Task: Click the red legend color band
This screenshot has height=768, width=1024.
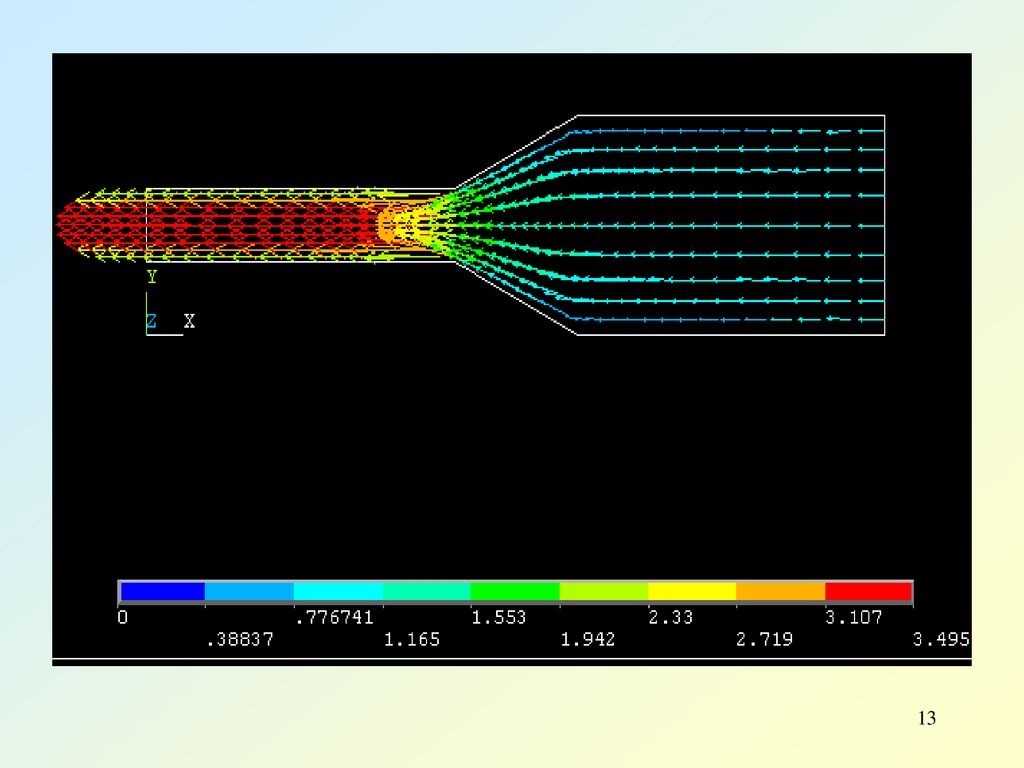Action: [x=869, y=592]
